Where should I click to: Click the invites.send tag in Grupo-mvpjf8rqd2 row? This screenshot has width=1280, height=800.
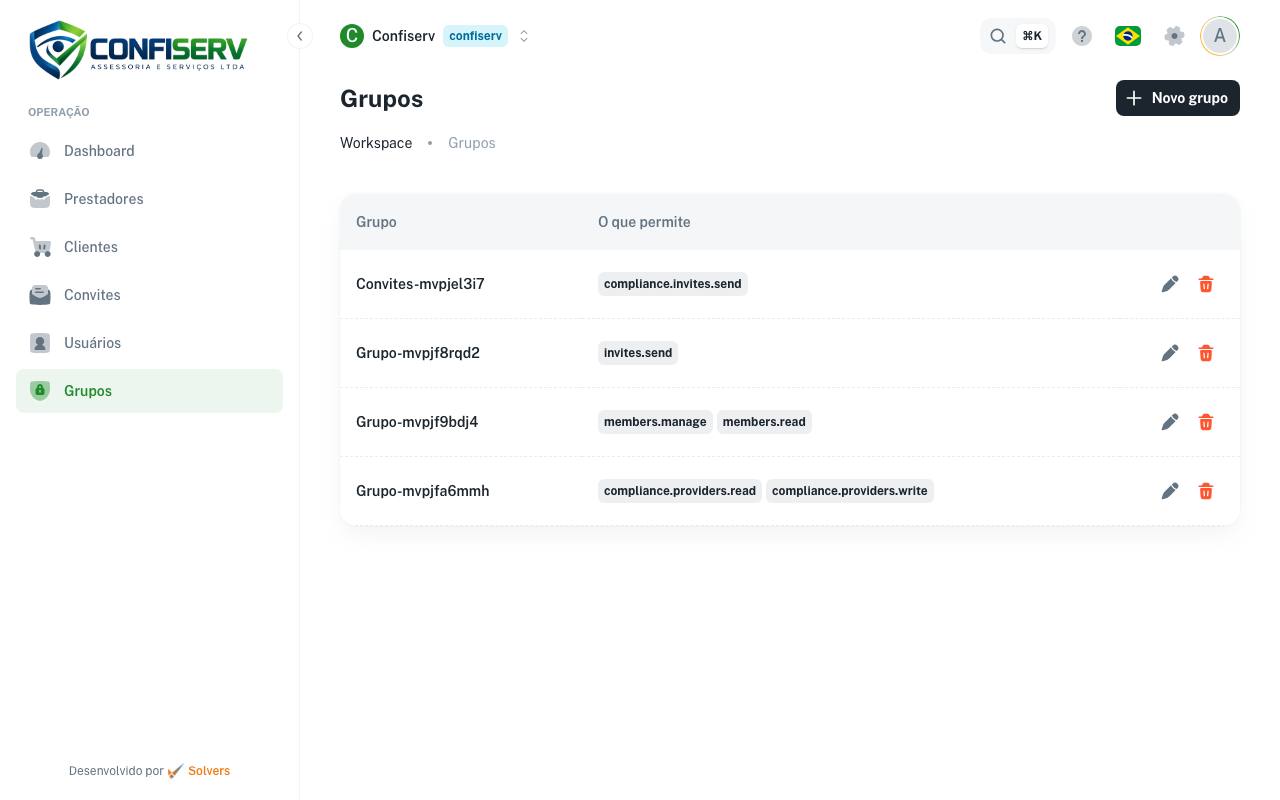[x=638, y=353]
